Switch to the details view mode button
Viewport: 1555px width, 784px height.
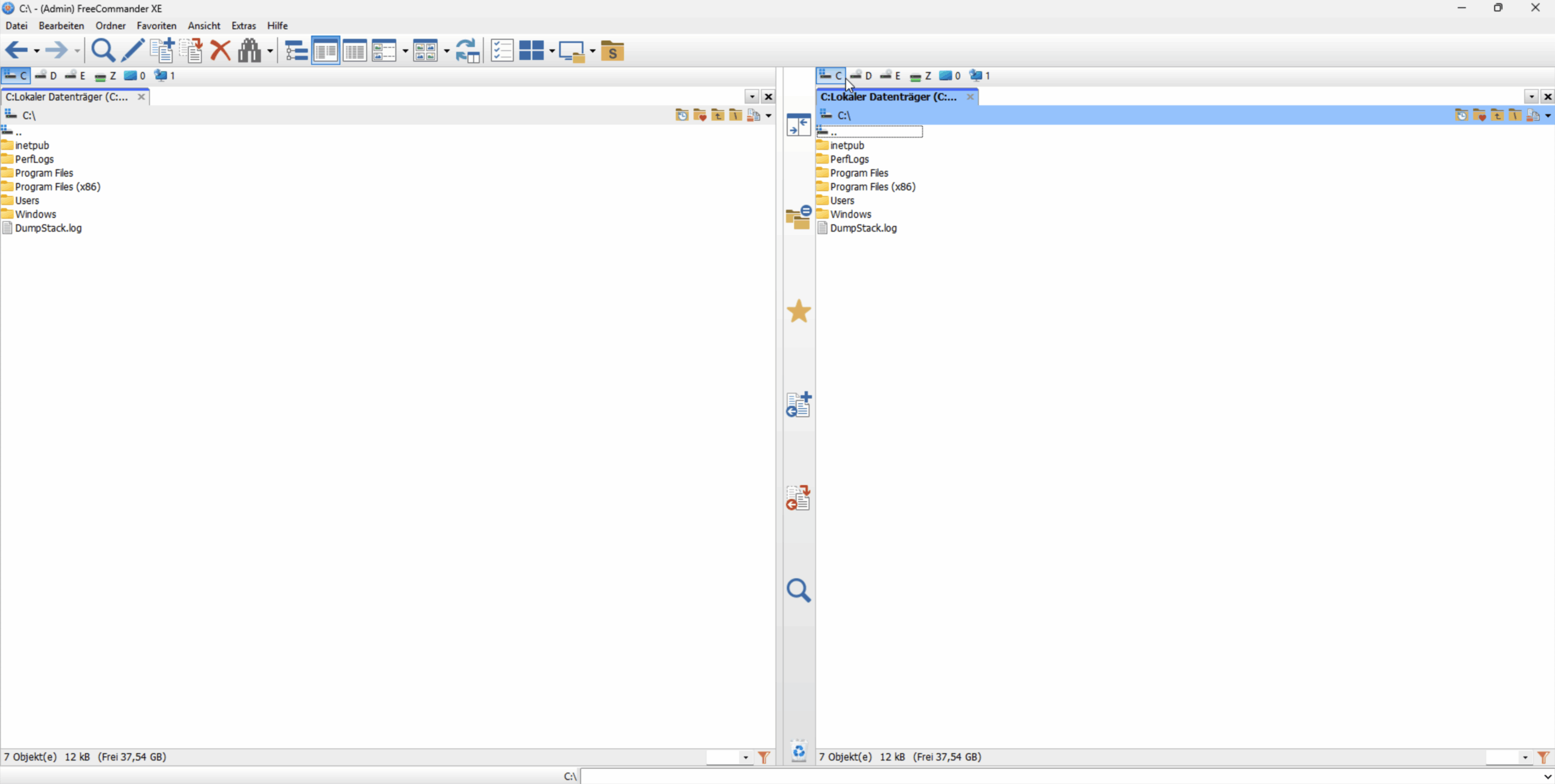(x=355, y=50)
